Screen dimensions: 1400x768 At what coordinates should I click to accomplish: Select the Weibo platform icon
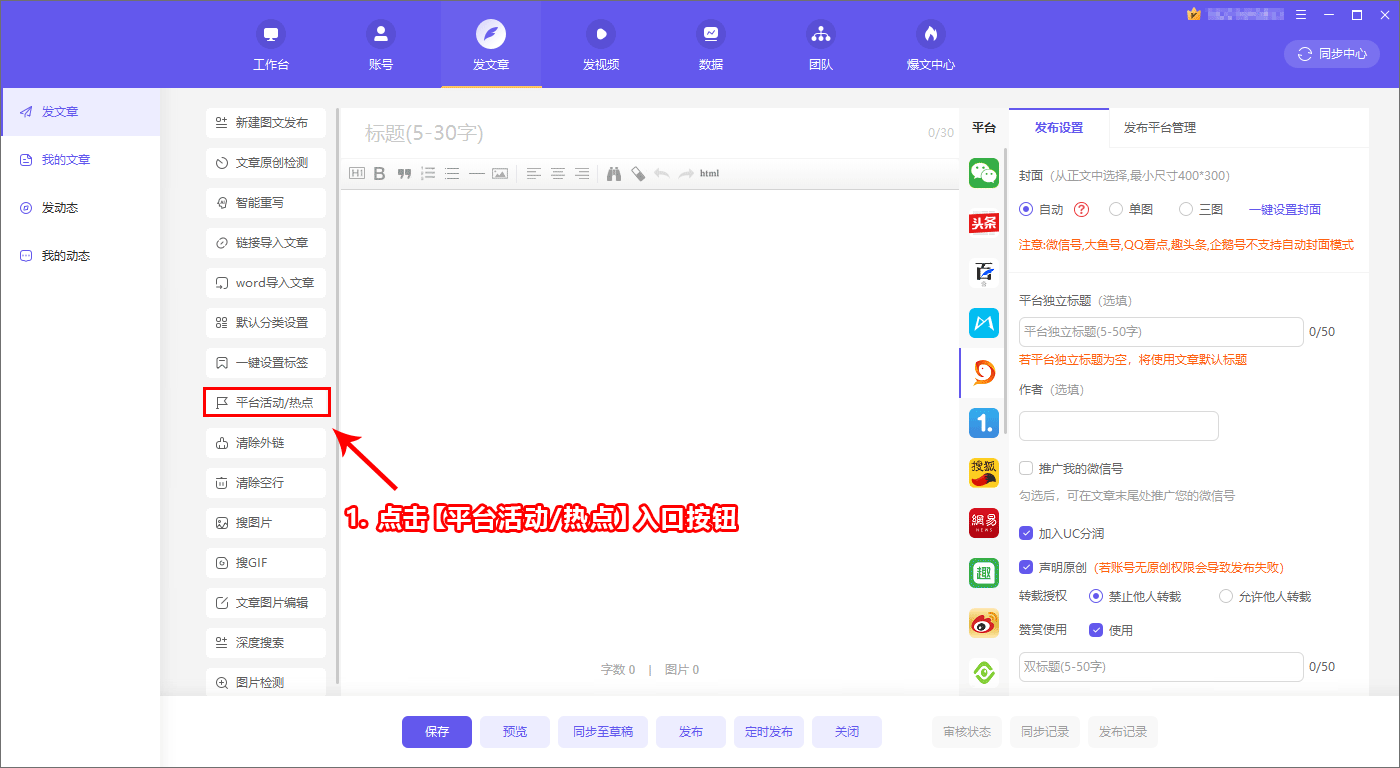coord(983,622)
